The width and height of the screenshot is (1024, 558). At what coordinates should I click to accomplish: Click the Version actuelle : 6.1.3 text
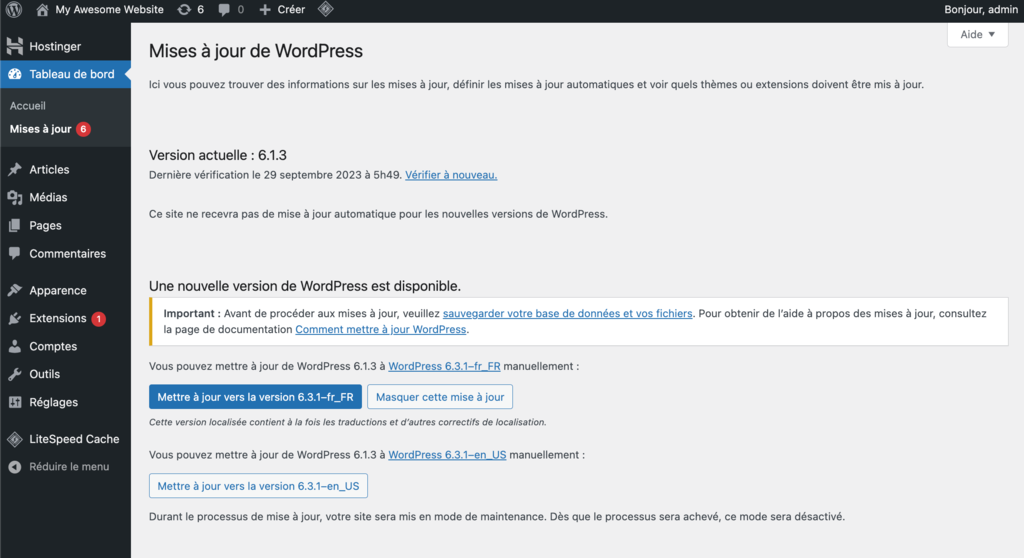pyautogui.click(x=217, y=155)
